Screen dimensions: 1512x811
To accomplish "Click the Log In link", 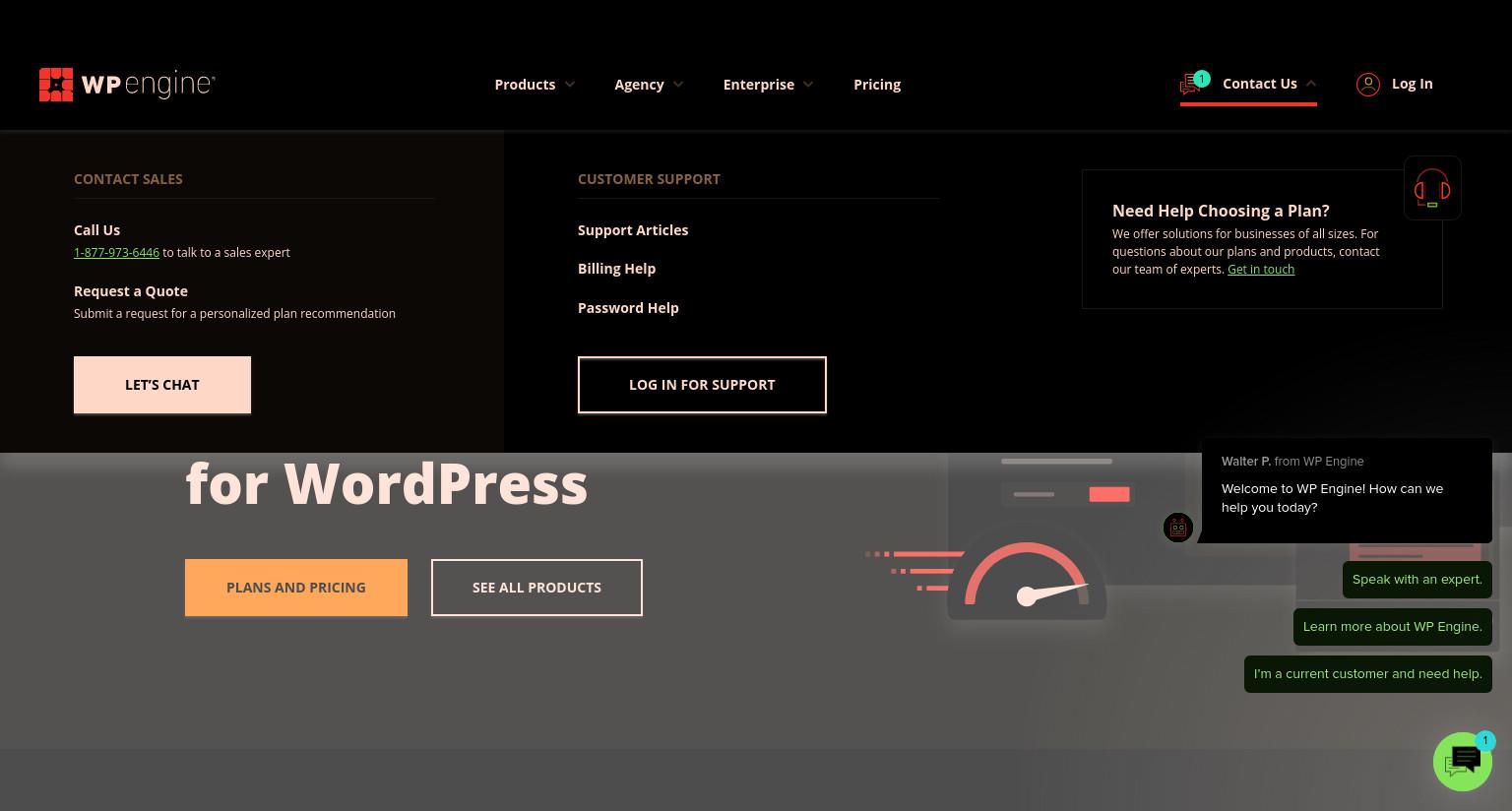I will 1412,84.
